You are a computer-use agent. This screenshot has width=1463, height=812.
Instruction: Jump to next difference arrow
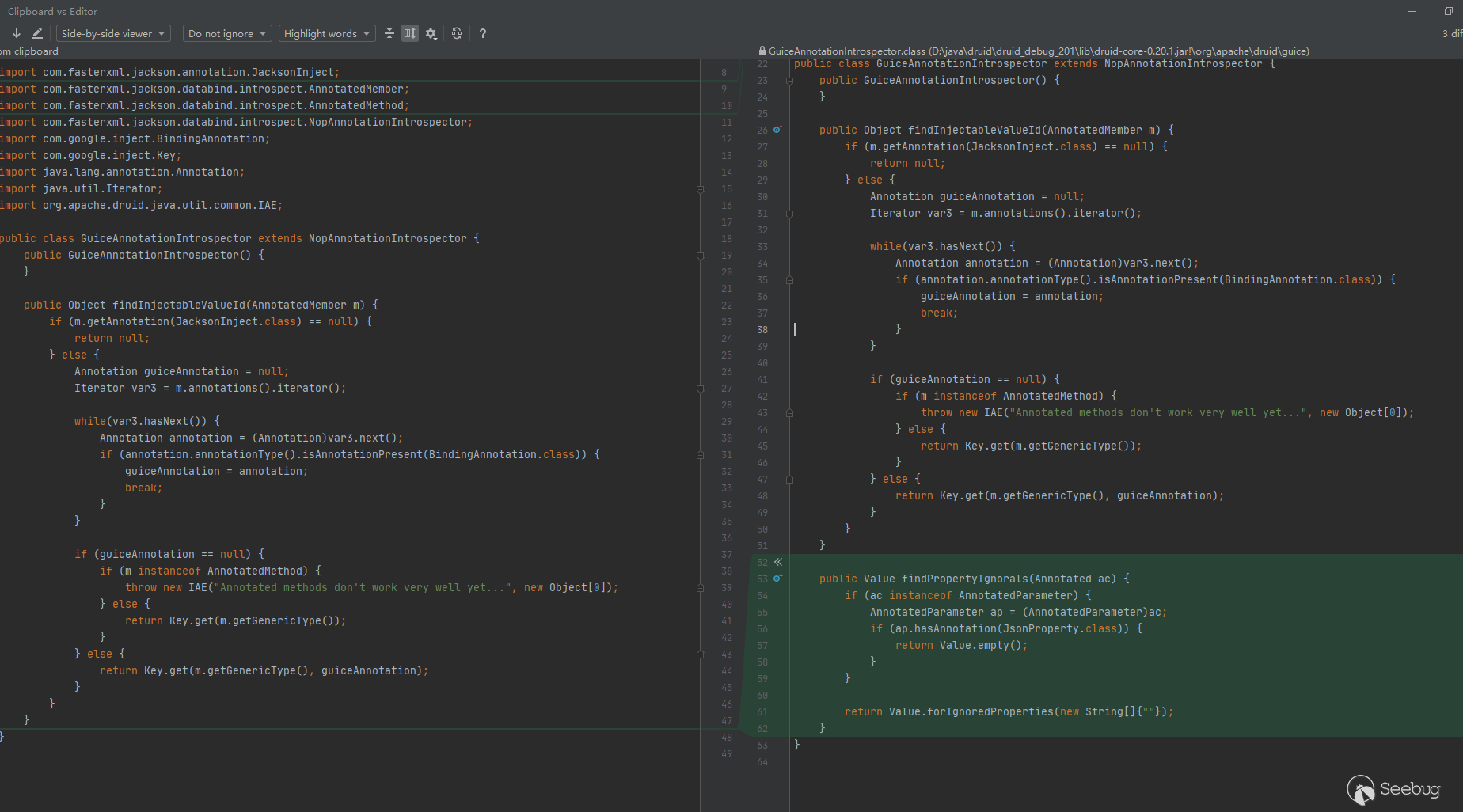point(16,33)
